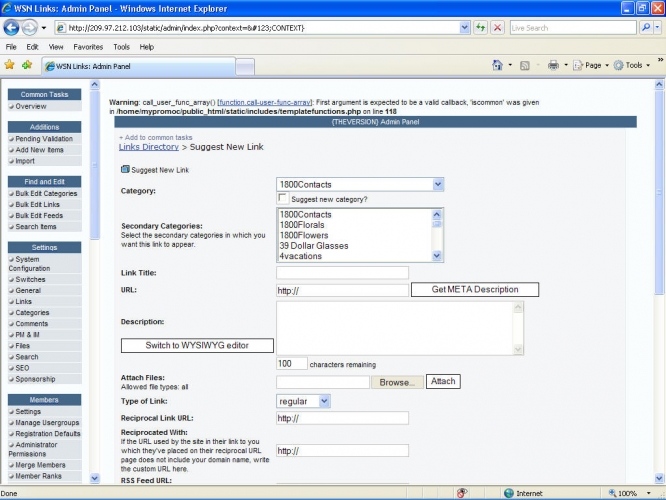Click the browser Back arrow button

coord(13,27)
